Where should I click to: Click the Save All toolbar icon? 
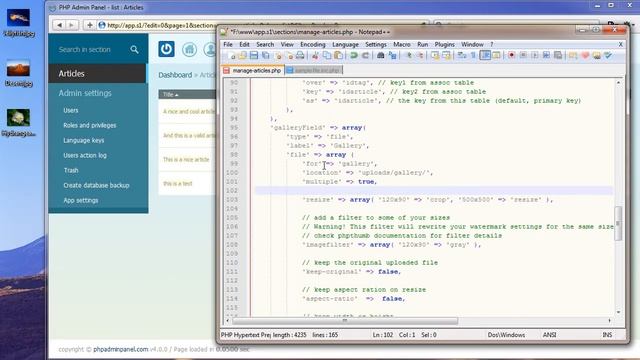266,56
